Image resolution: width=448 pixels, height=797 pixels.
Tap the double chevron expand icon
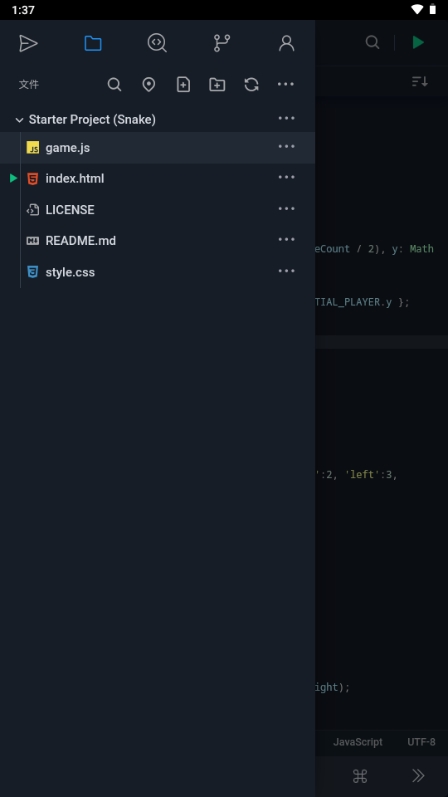point(418,776)
